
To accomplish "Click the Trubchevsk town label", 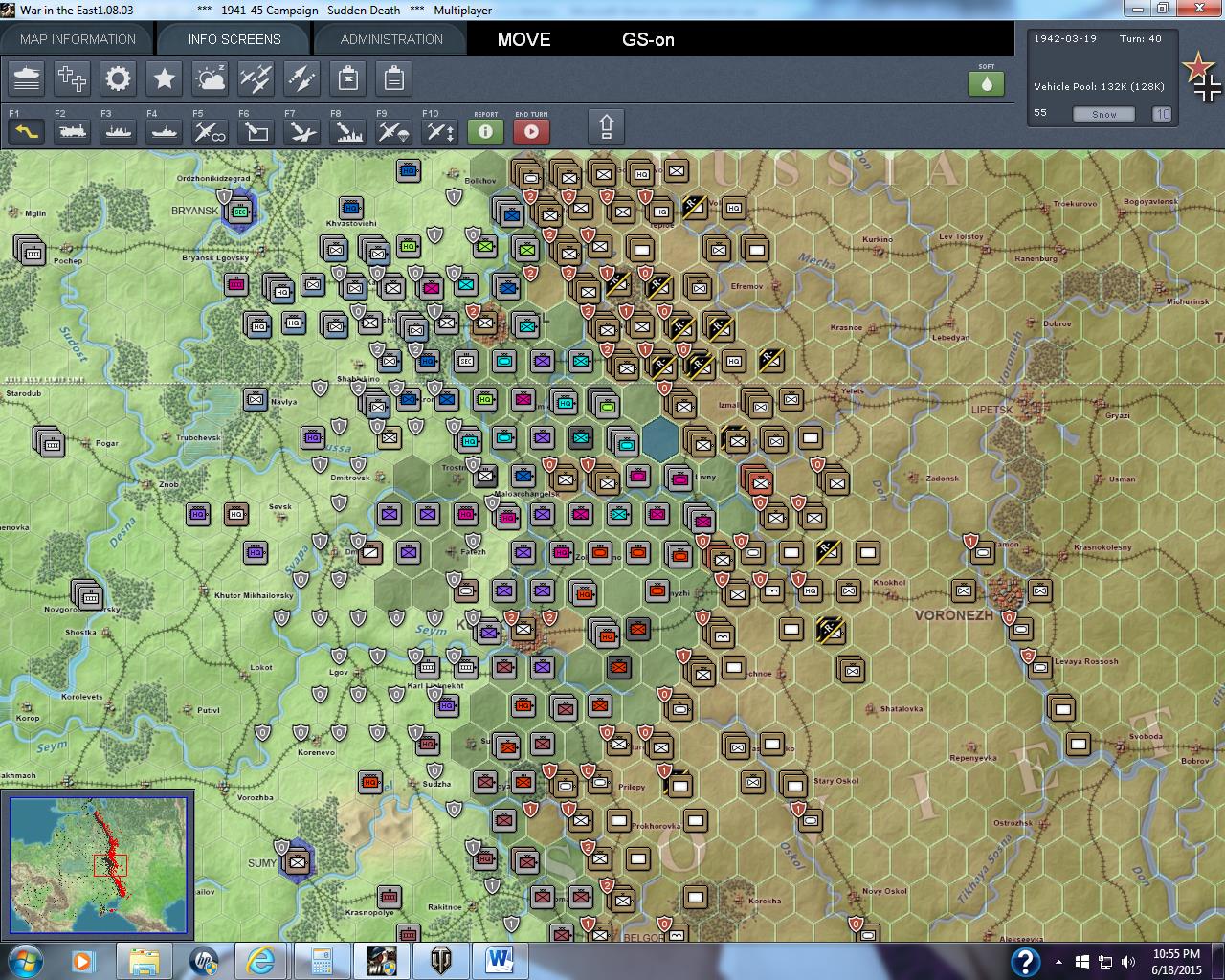I will (x=198, y=437).
